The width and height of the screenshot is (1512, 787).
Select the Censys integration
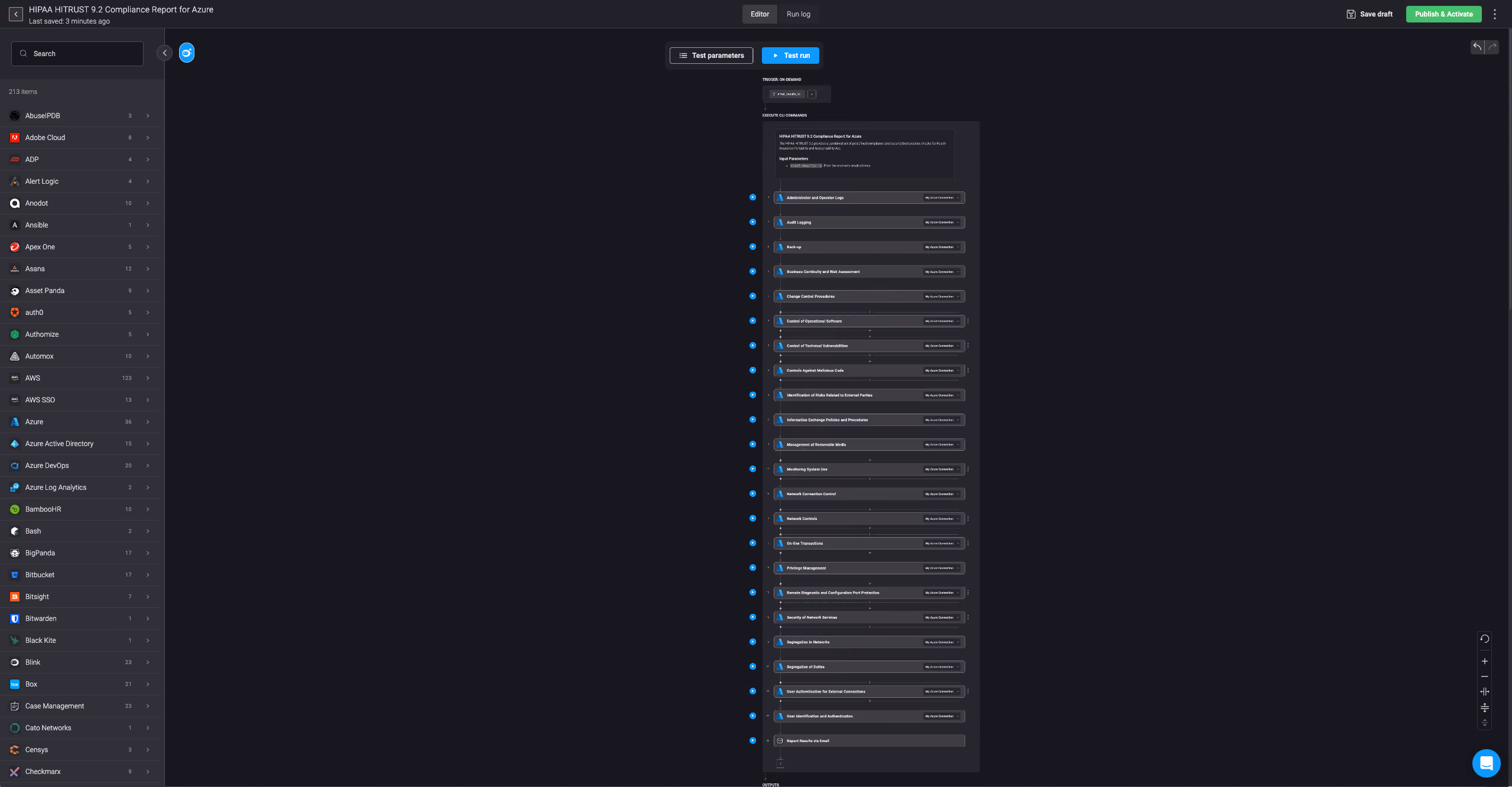pyautogui.click(x=80, y=750)
